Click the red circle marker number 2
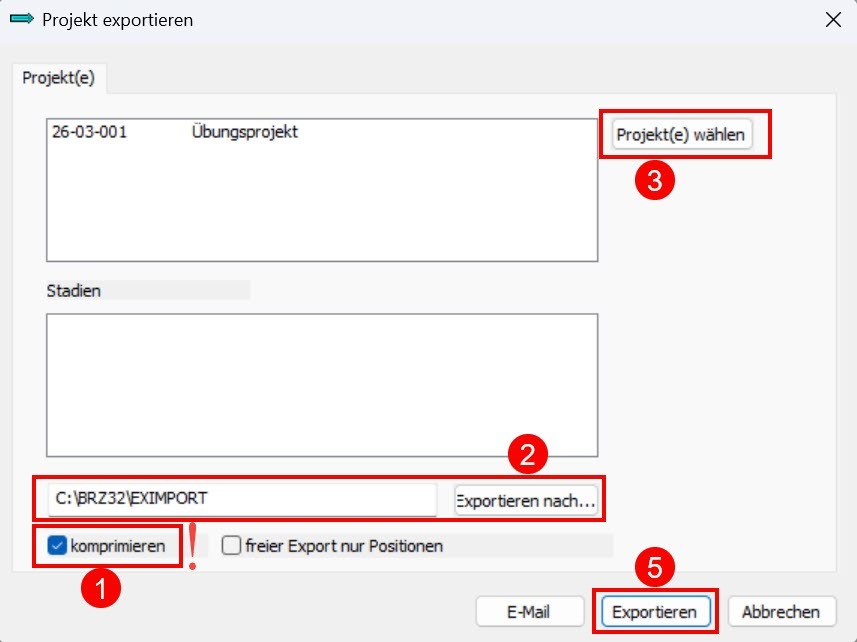This screenshot has height=642, width=857. pos(527,453)
